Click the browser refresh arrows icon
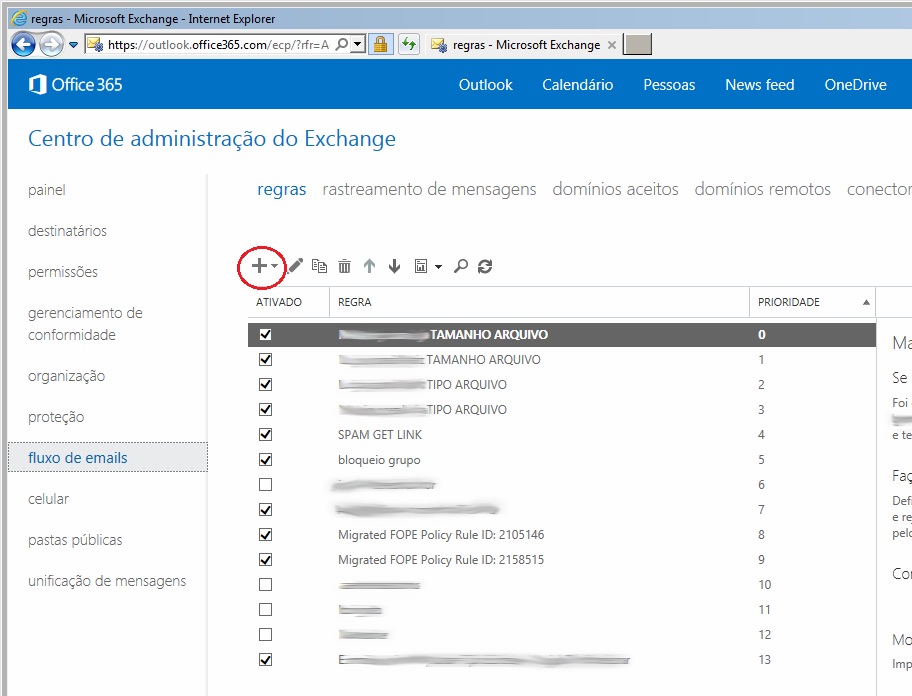912x696 pixels. tap(409, 44)
